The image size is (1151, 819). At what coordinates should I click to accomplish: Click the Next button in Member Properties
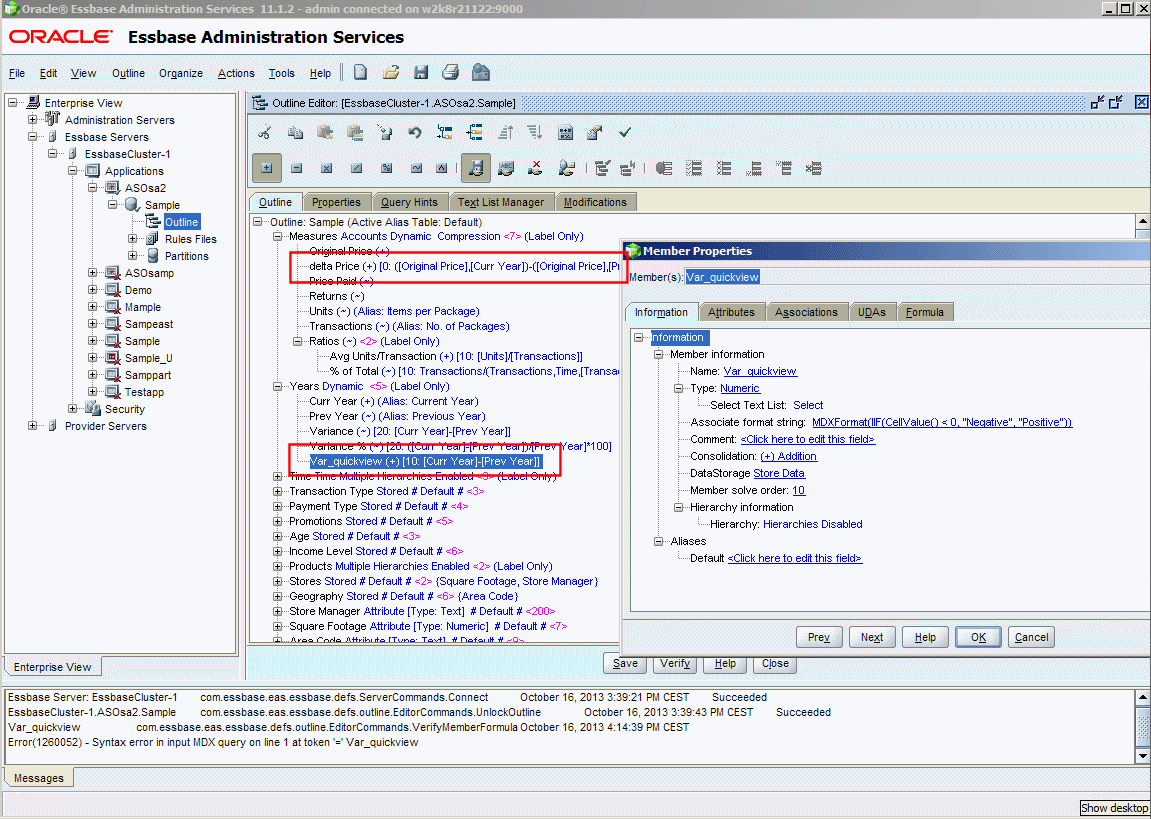click(x=872, y=637)
